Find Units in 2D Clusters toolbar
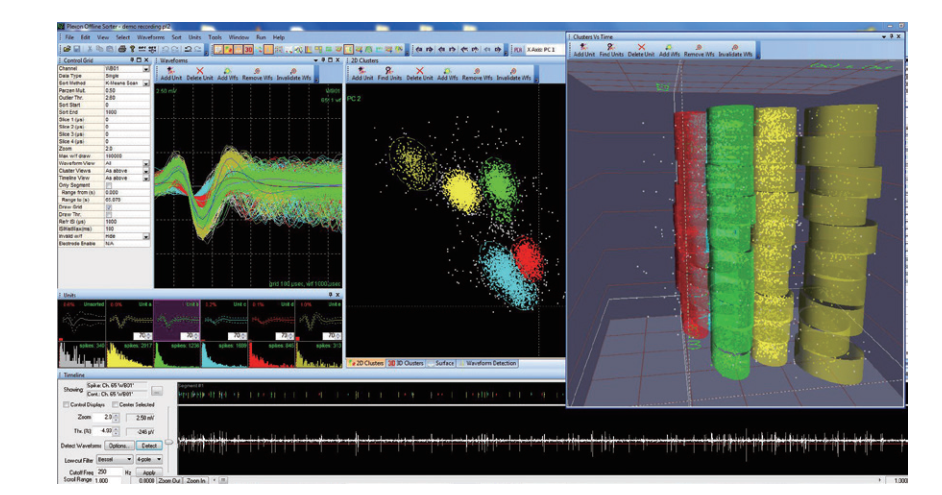This screenshot has height=495, width=942. pos(389,74)
